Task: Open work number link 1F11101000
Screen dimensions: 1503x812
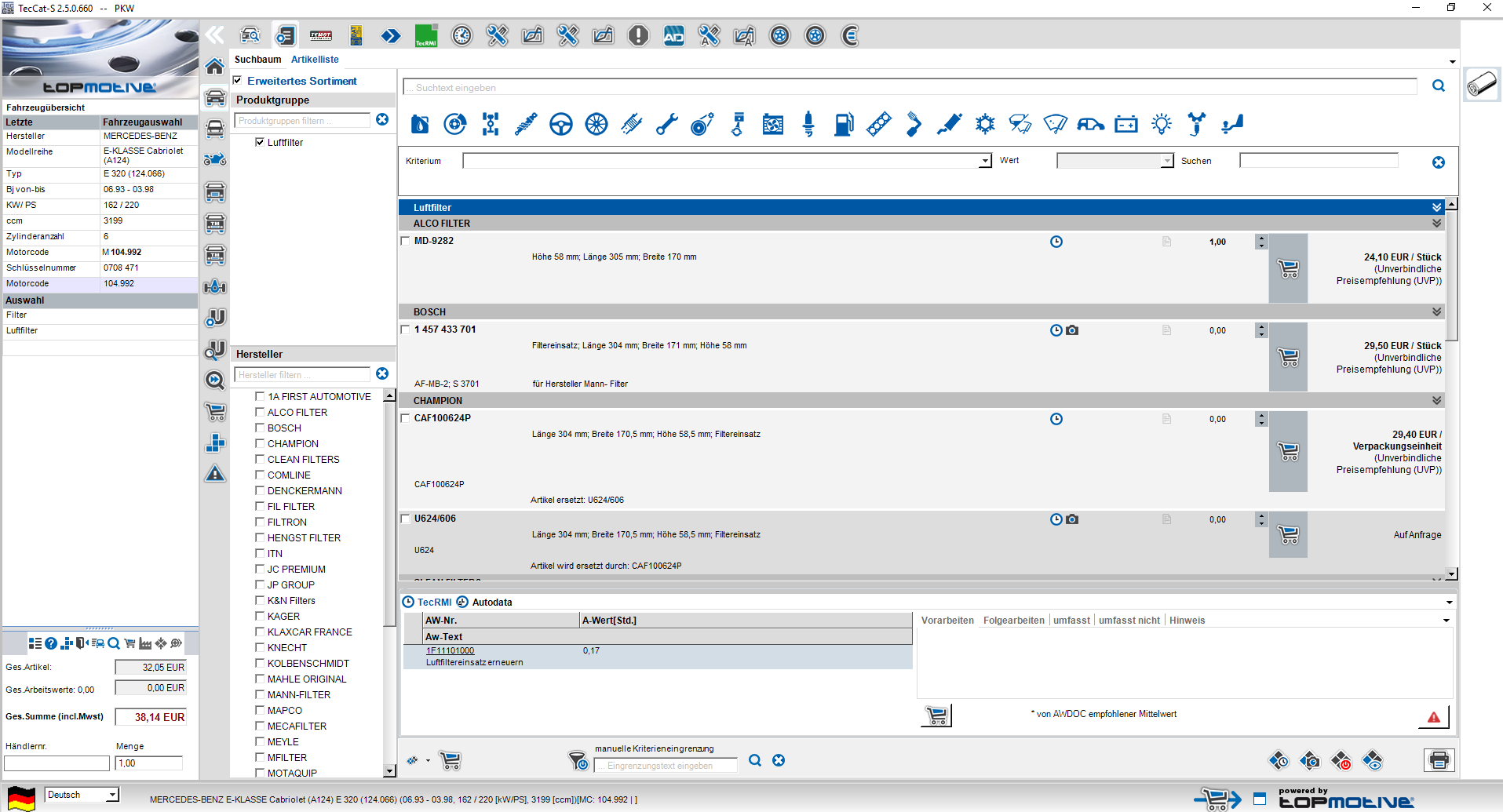Action: (450, 650)
